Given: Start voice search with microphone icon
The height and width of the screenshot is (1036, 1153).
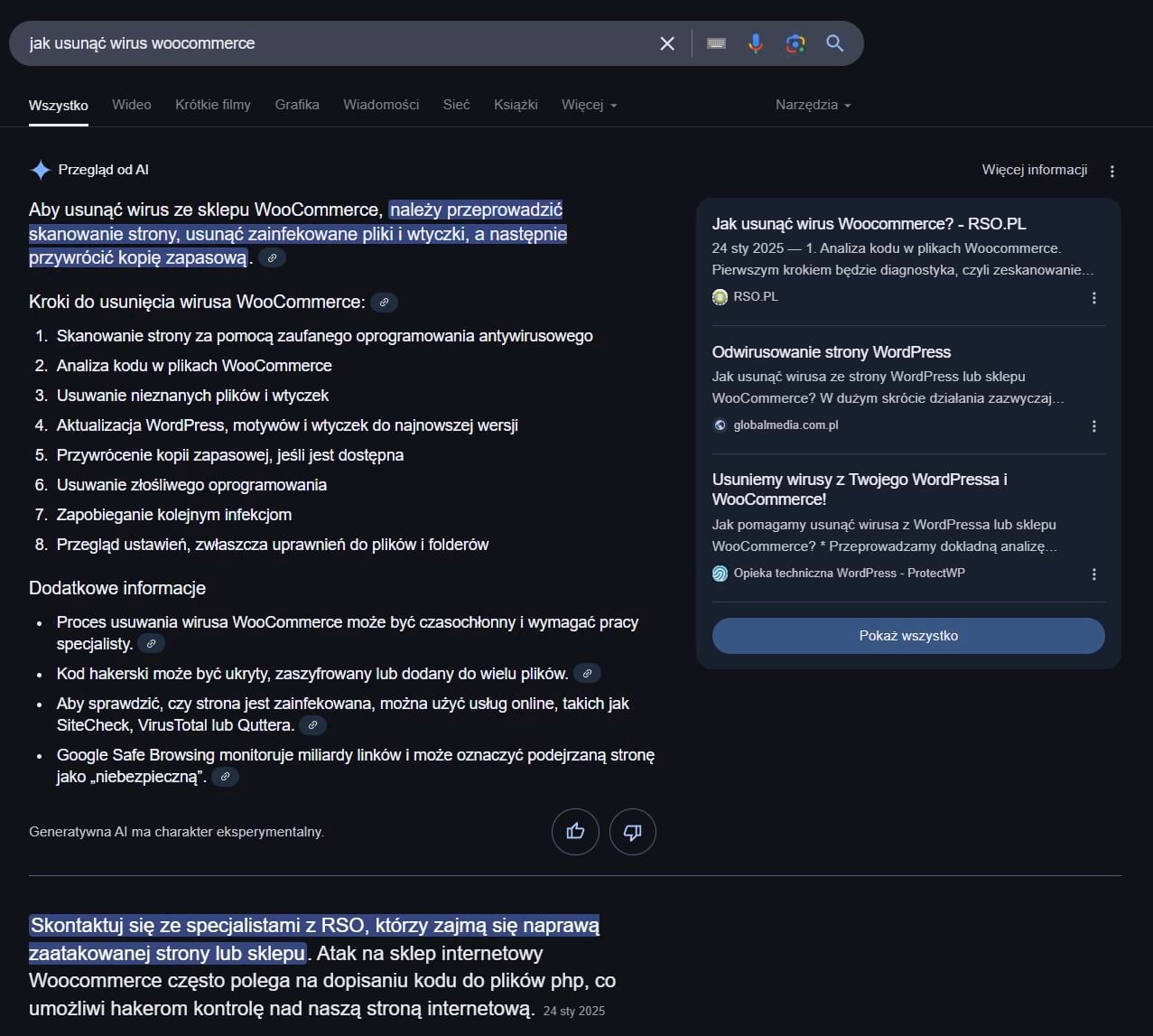Looking at the screenshot, I should (x=756, y=43).
